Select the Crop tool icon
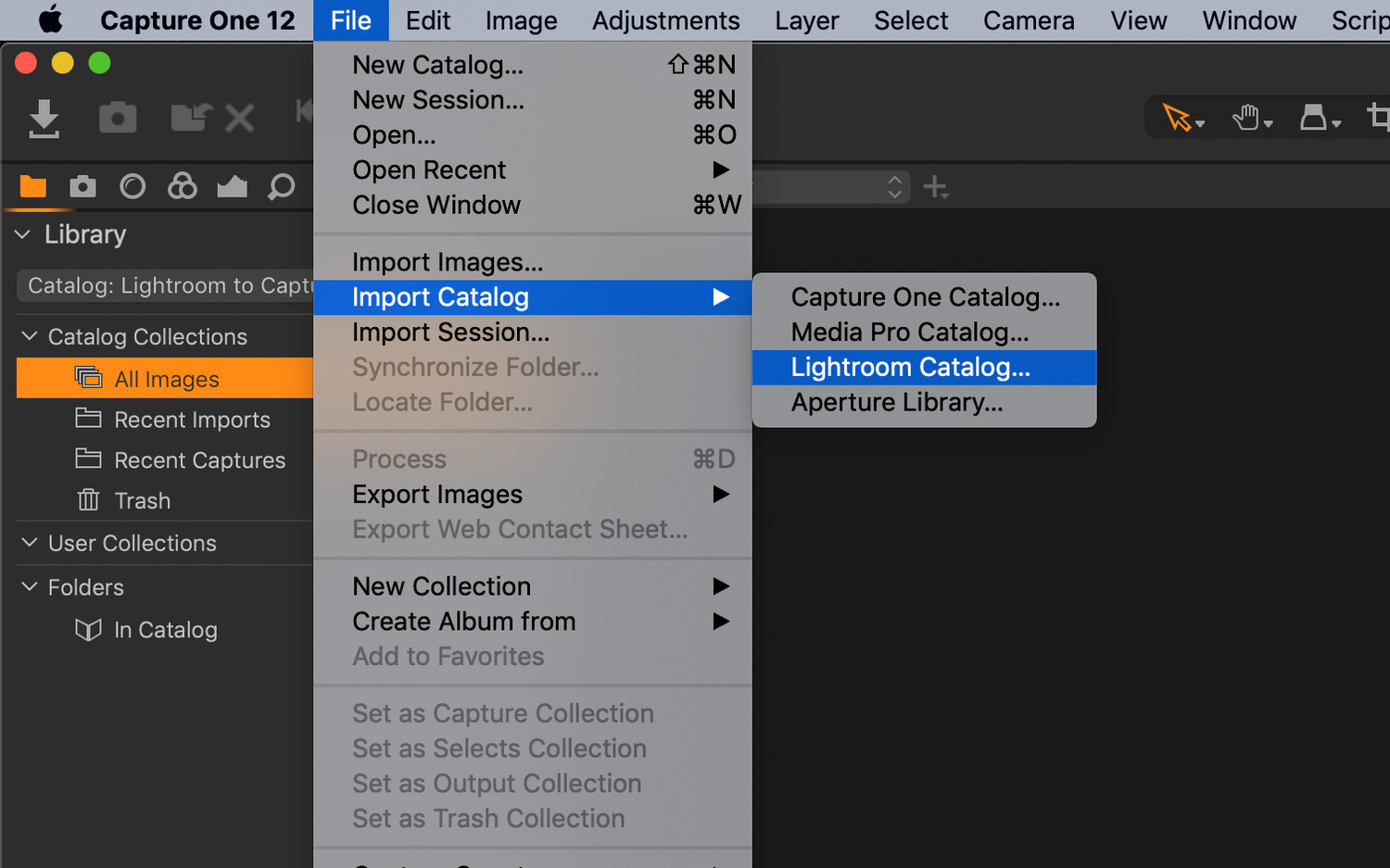The height and width of the screenshot is (868, 1390). [x=1379, y=118]
